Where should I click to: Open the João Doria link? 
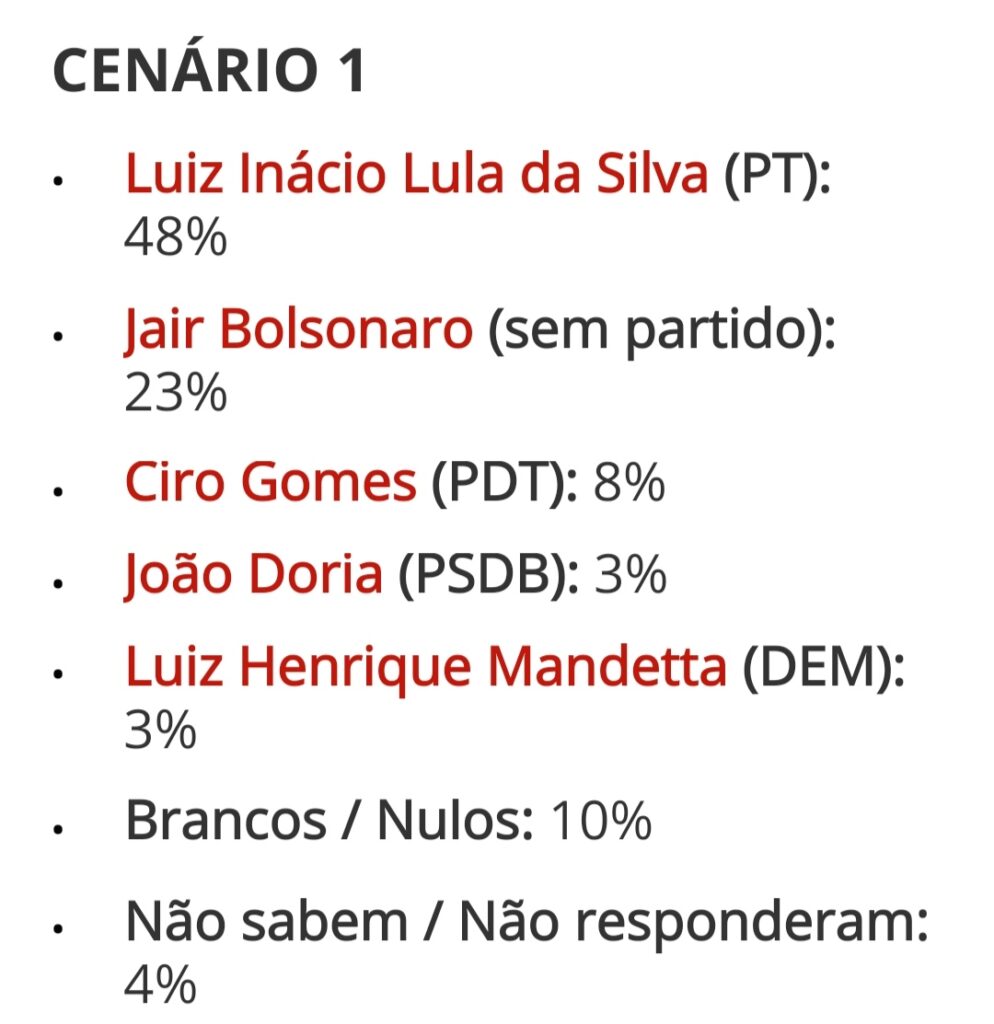click(x=254, y=576)
